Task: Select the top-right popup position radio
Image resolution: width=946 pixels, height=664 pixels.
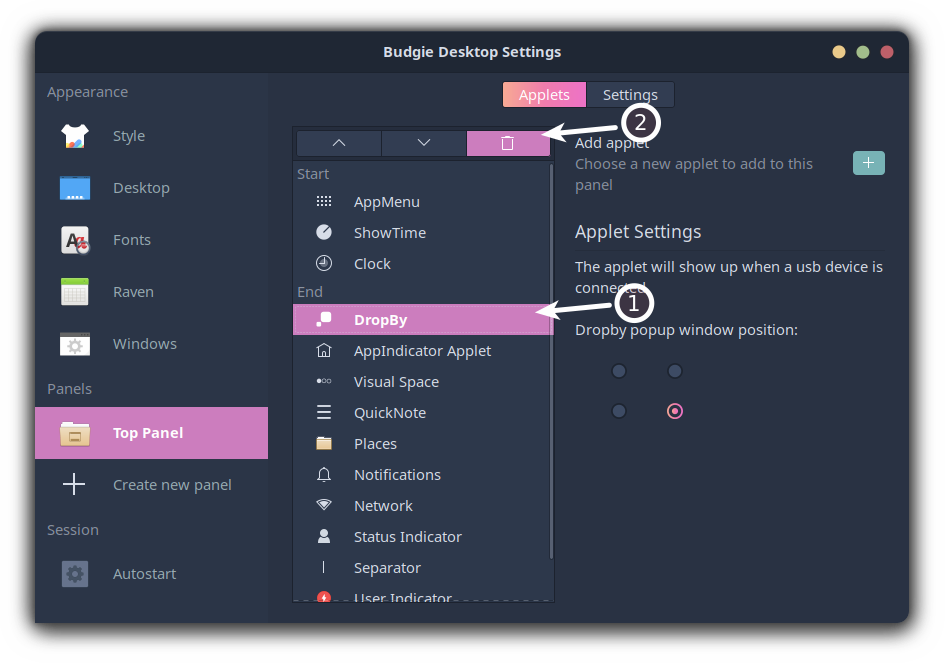Action: pos(675,370)
